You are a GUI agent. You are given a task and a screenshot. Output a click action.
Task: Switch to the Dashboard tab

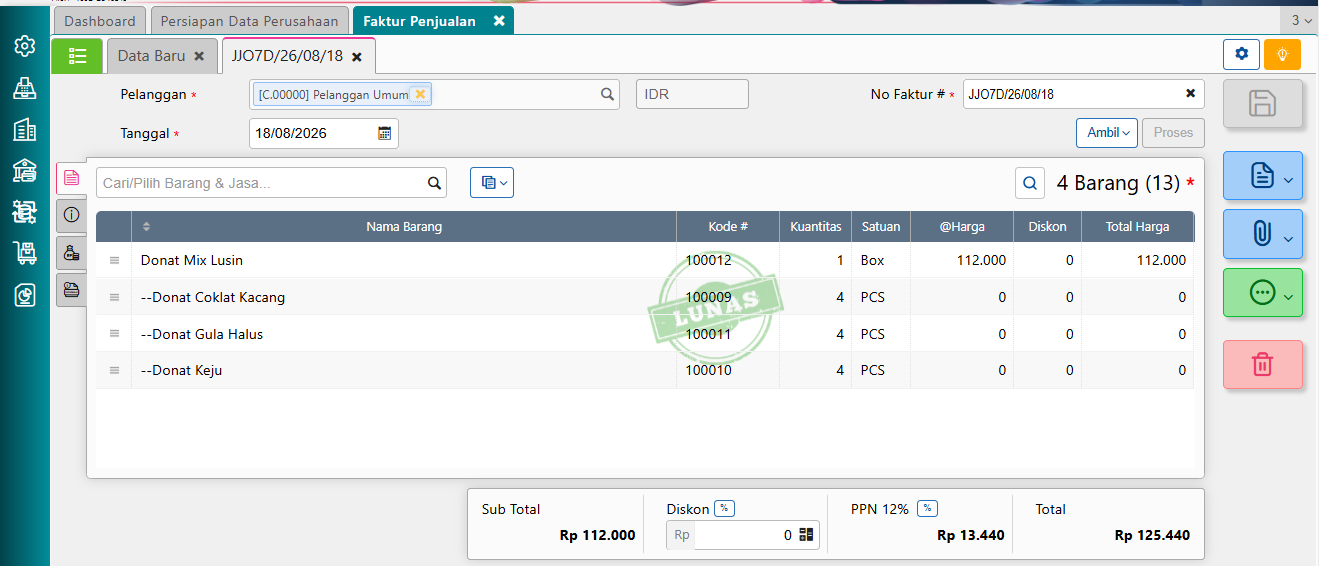tap(99, 21)
